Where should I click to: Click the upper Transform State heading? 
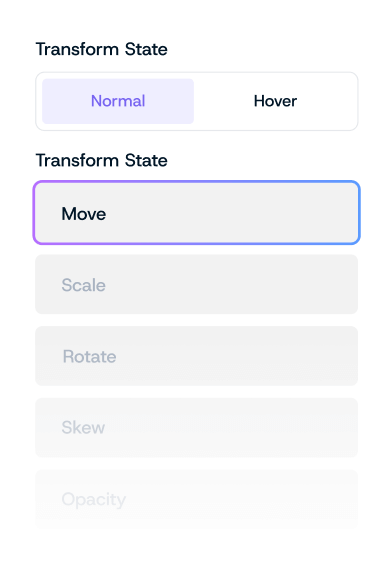click(x=102, y=49)
